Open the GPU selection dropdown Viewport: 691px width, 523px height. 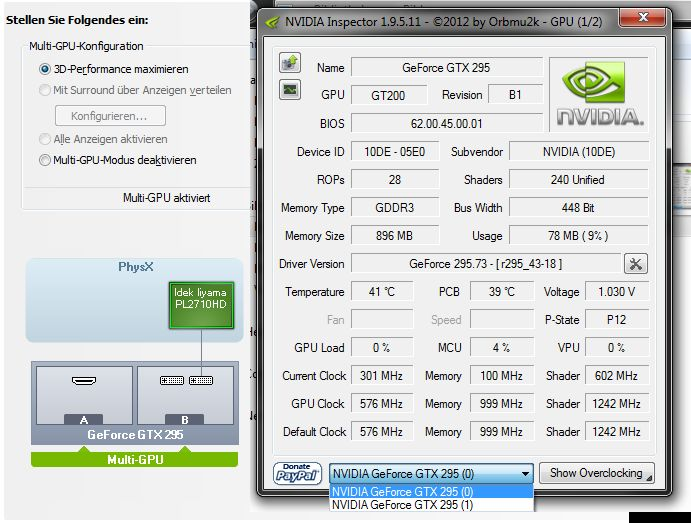(x=431, y=474)
